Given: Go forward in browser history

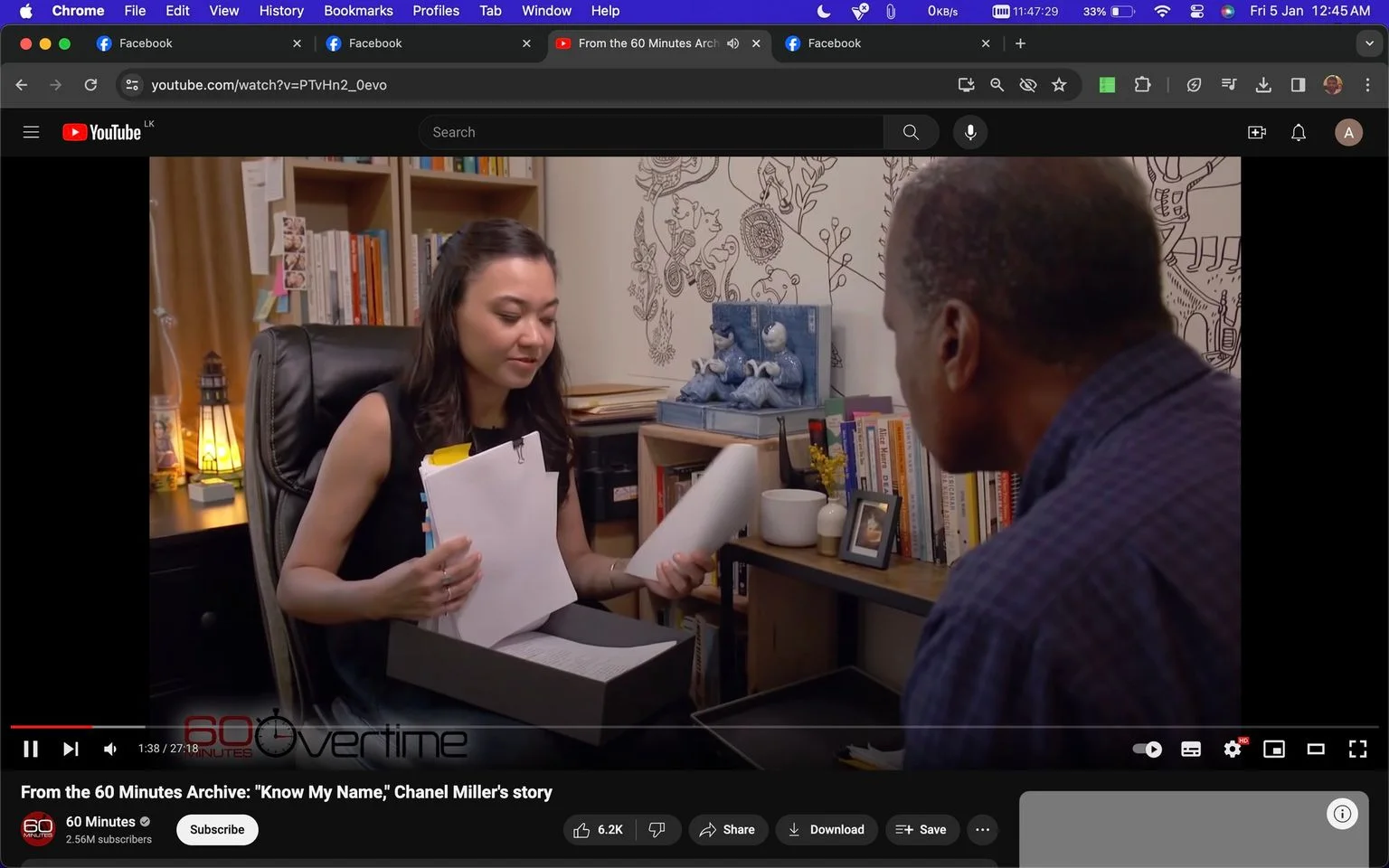Looking at the screenshot, I should [56, 84].
